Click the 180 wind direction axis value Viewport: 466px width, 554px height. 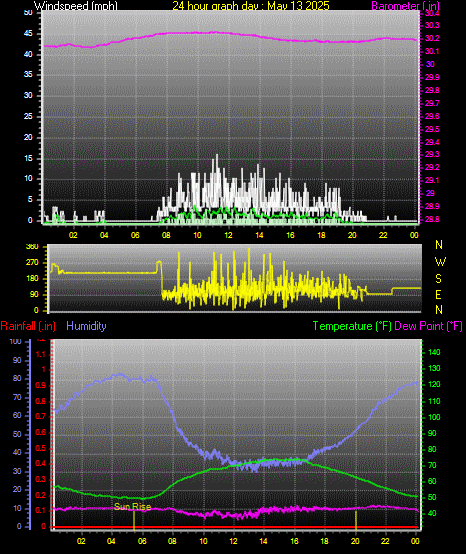pyautogui.click(x=32, y=279)
